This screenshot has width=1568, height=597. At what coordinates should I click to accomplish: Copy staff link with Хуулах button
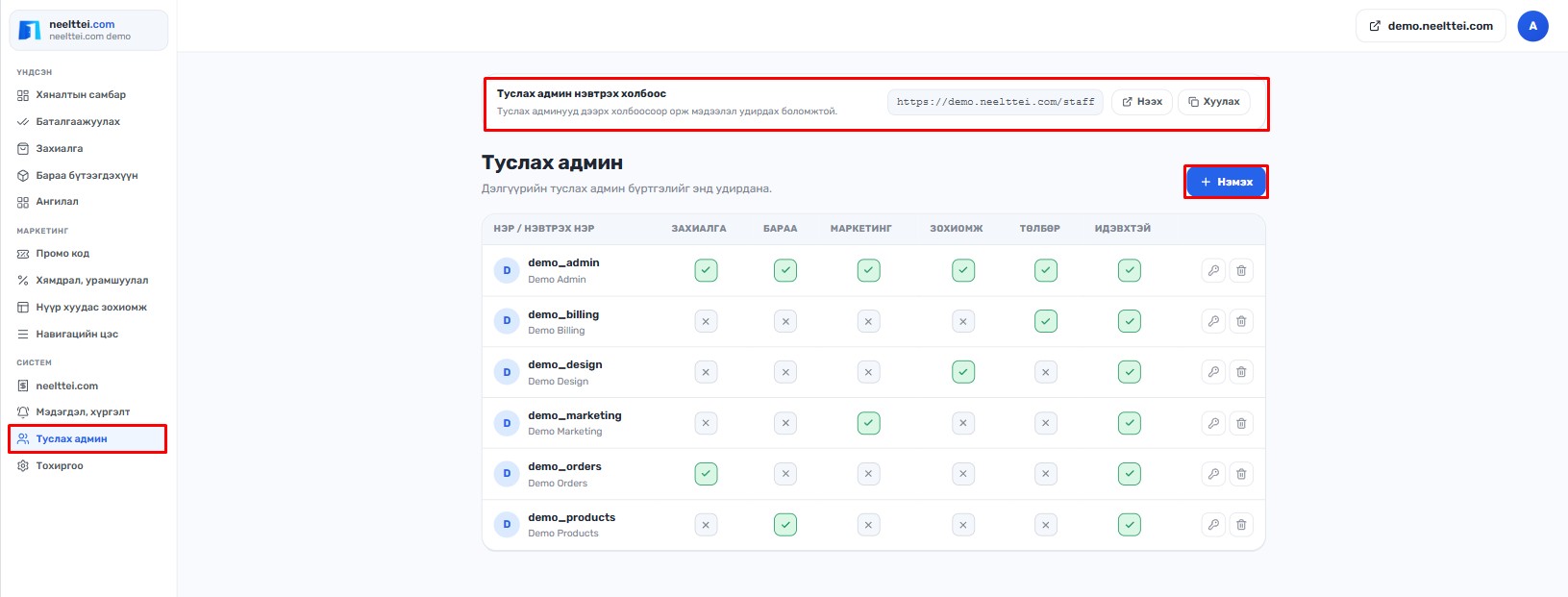point(1213,102)
